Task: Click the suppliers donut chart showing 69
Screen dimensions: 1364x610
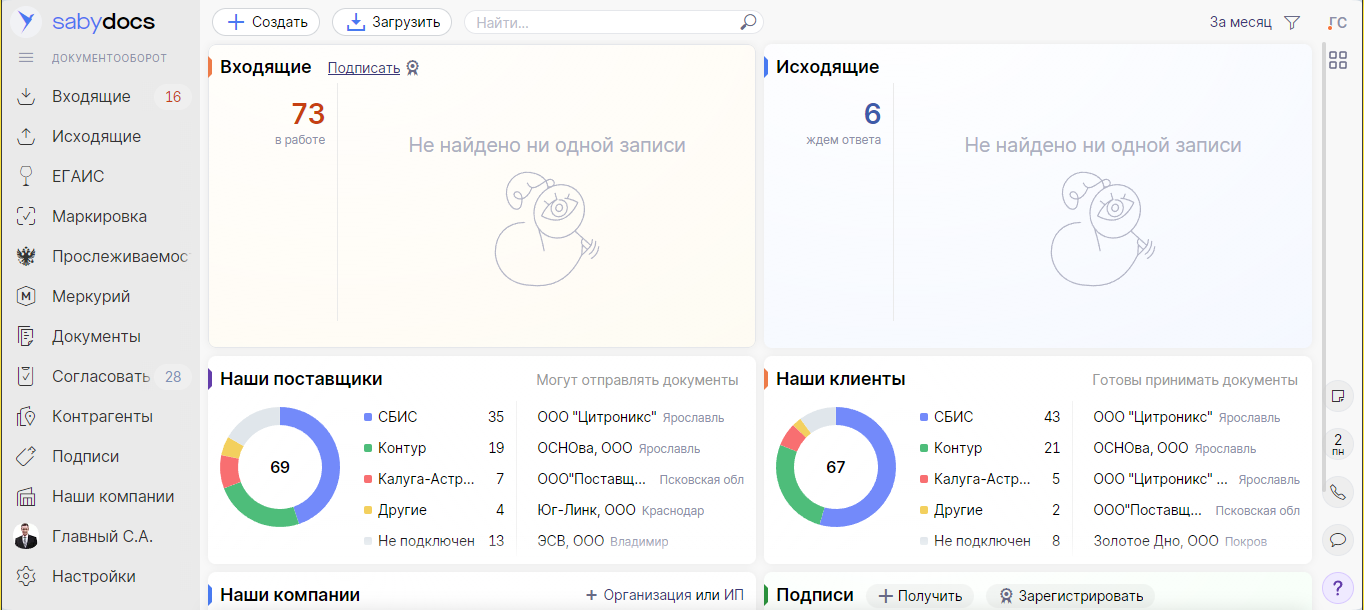Action: [x=280, y=467]
